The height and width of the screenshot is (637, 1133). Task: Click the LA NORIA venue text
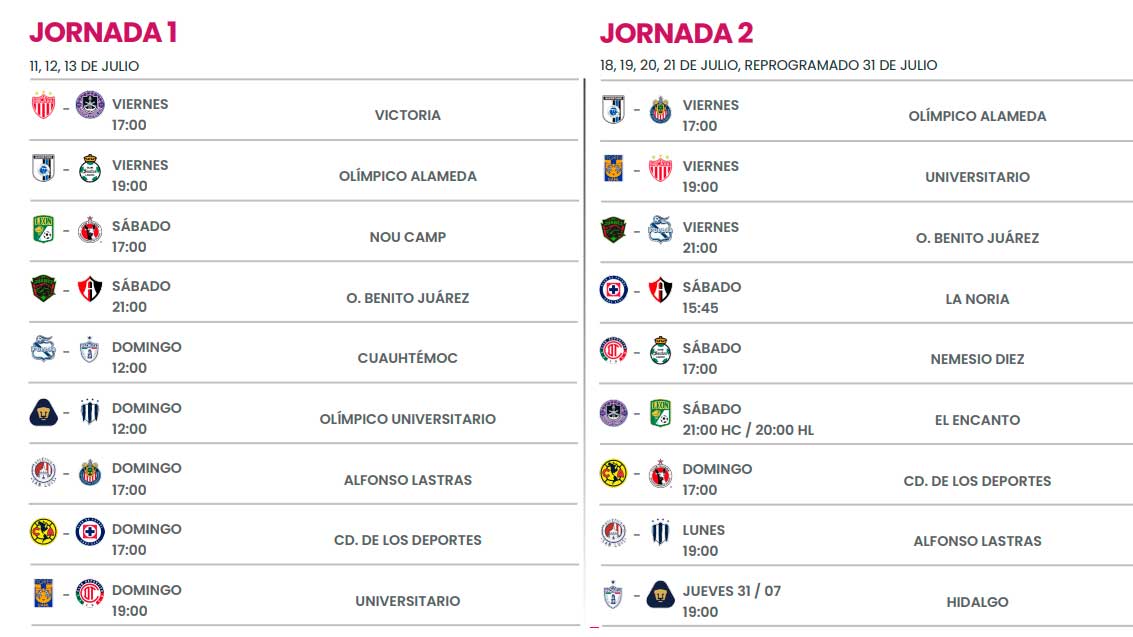coord(976,299)
